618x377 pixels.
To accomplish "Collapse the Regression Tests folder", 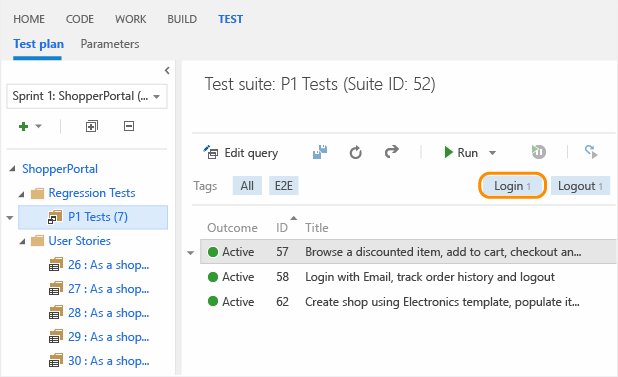I will (22, 194).
